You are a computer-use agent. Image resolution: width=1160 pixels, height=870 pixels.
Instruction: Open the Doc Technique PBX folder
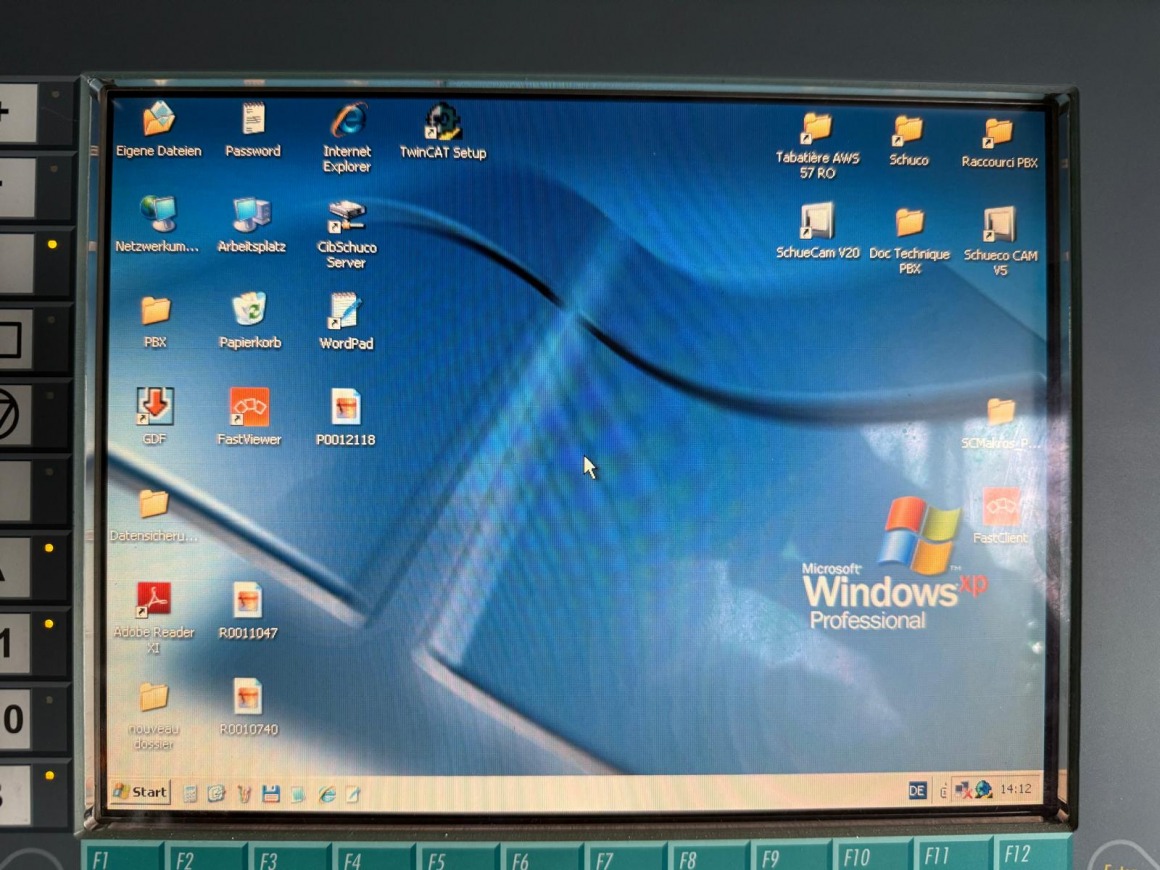(909, 223)
